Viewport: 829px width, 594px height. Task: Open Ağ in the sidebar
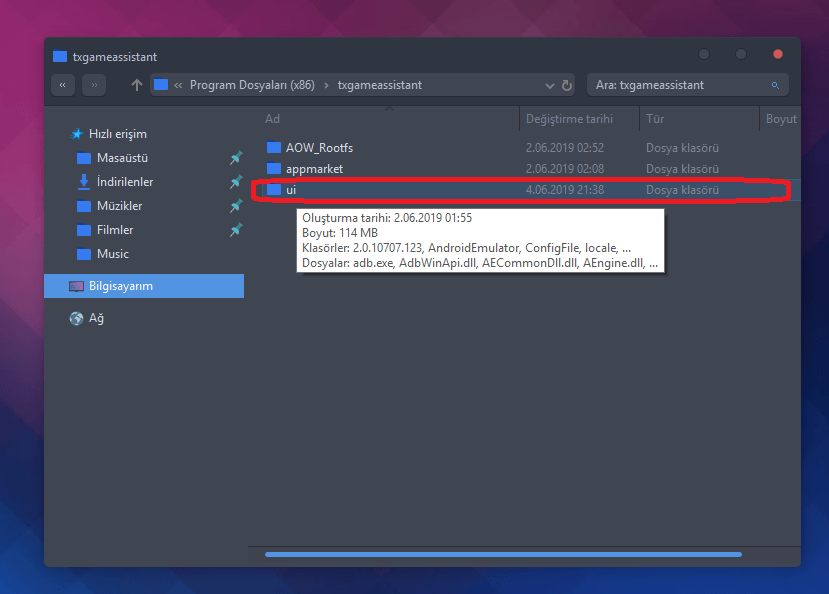(x=96, y=318)
